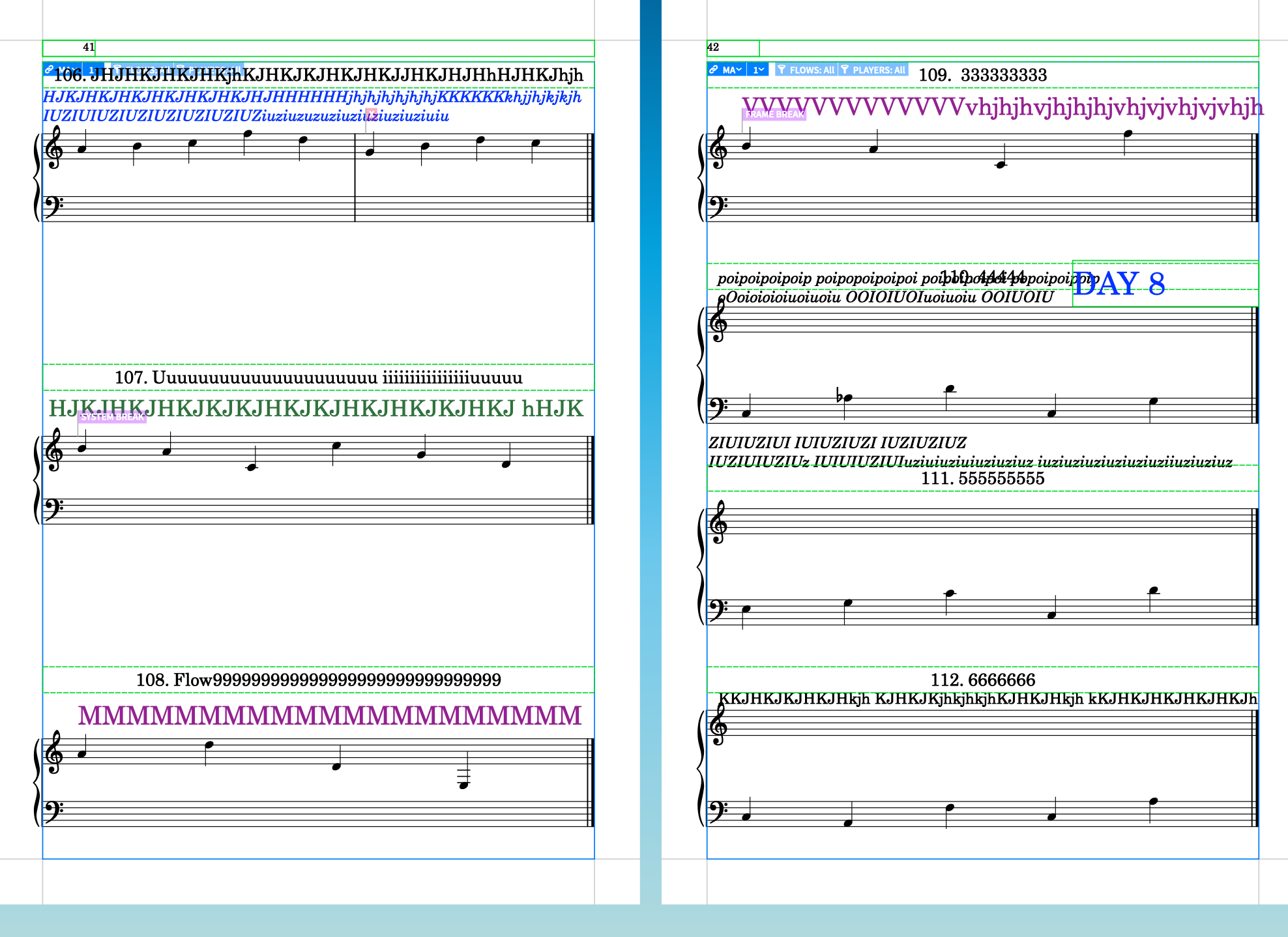This screenshot has height=937, width=1288.
Task: Click the small pink signpost above flow 106's second bar
Action: tap(371, 115)
